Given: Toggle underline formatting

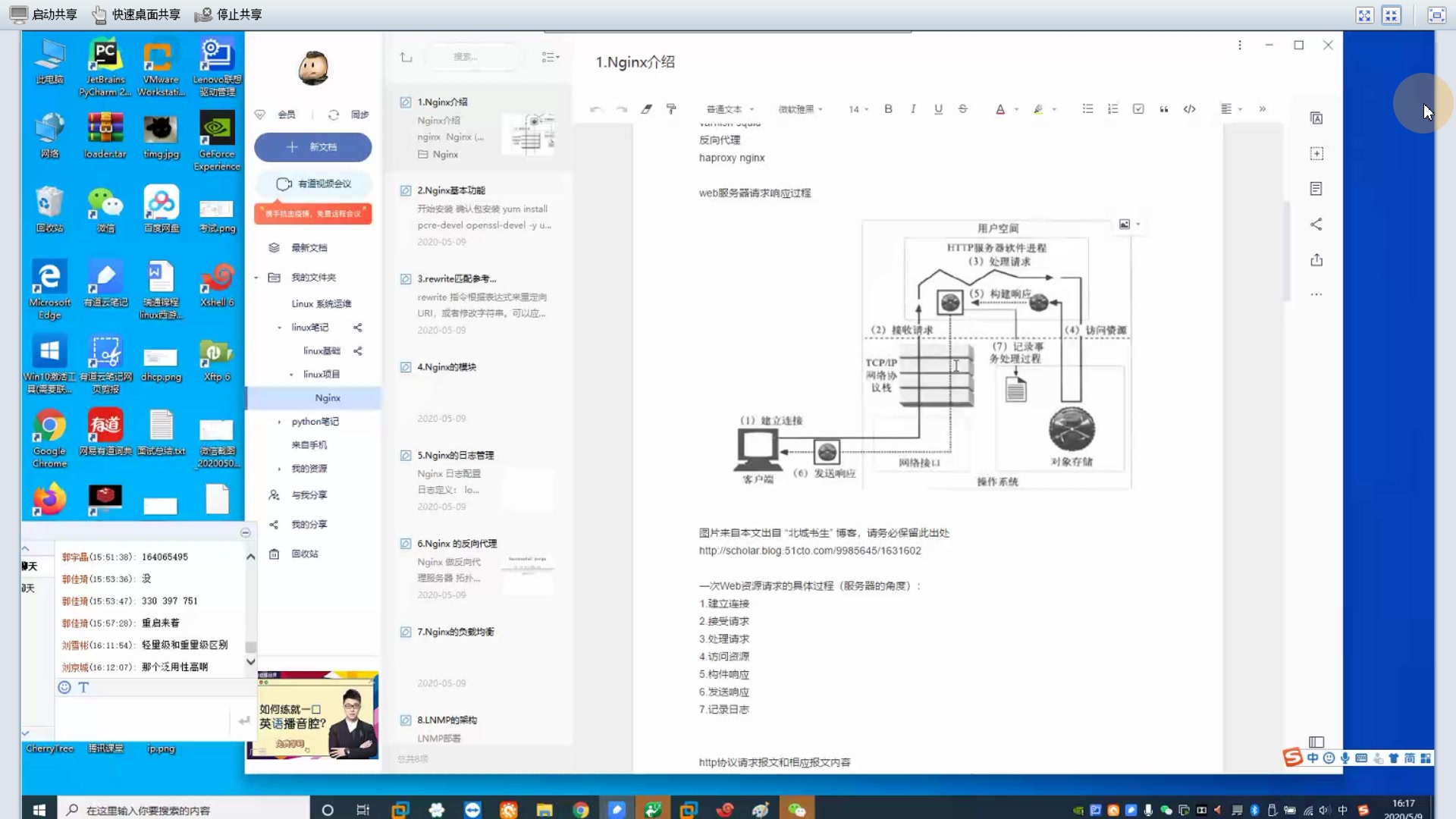Looking at the screenshot, I should [938, 108].
